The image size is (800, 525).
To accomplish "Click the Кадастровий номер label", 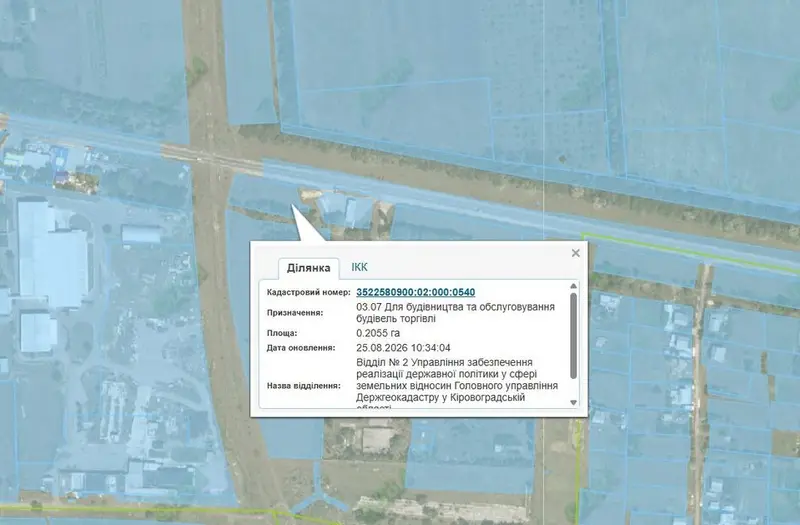I will (309, 292).
